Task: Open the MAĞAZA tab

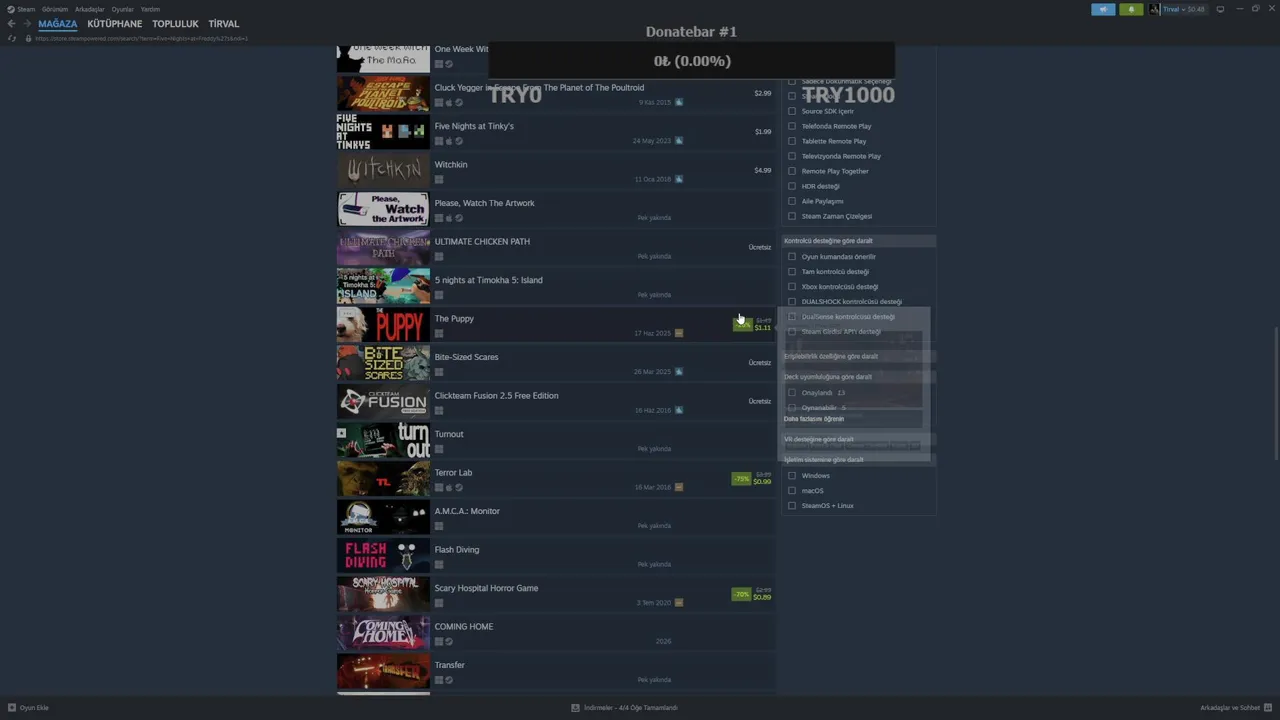Action: coord(58,24)
